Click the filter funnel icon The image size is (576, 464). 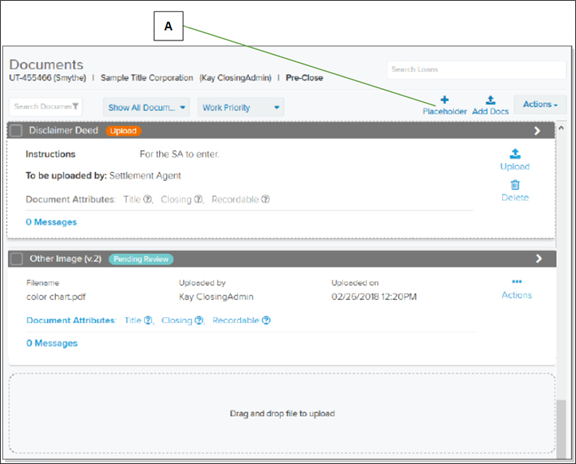click(x=75, y=106)
